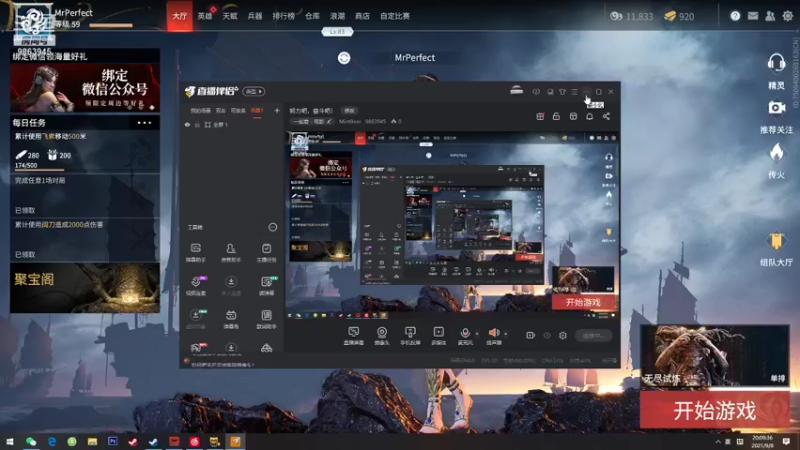The height and width of the screenshot is (450, 800).
Task: Add a new scene with plus button
Action: (277, 111)
